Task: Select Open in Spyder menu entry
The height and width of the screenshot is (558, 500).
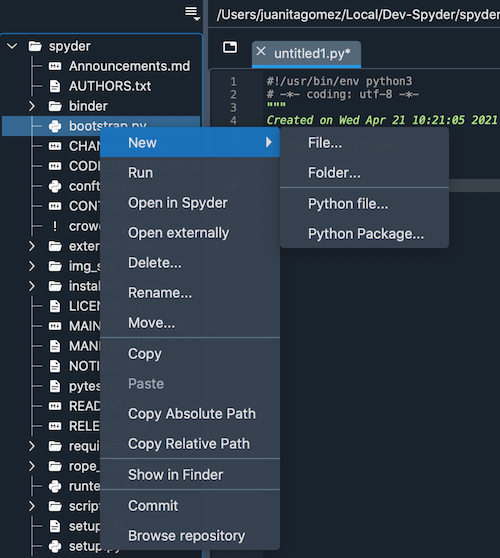Action: [190, 203]
